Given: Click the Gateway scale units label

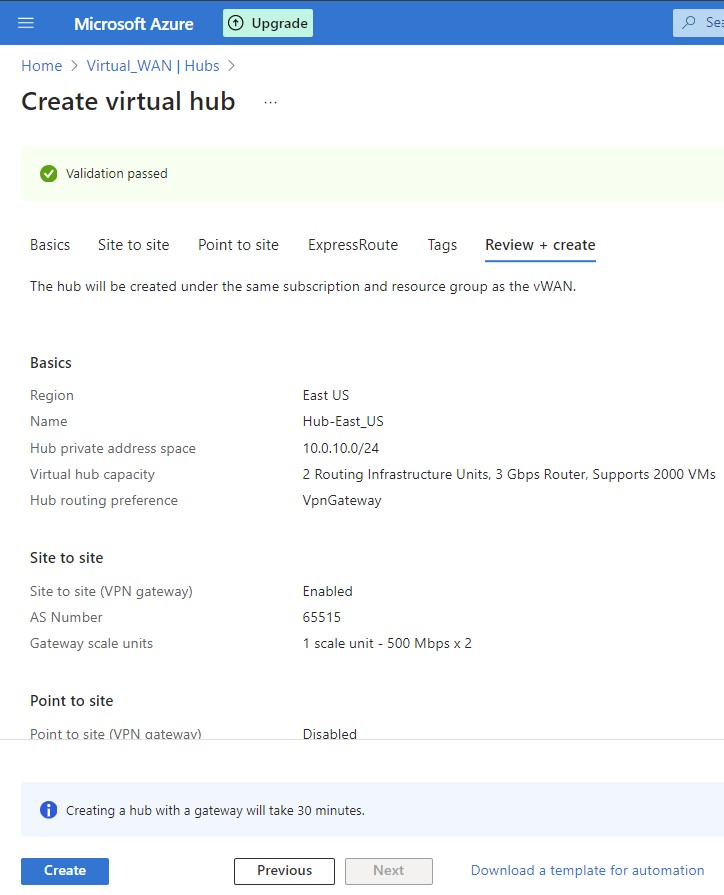Looking at the screenshot, I should pos(91,643).
